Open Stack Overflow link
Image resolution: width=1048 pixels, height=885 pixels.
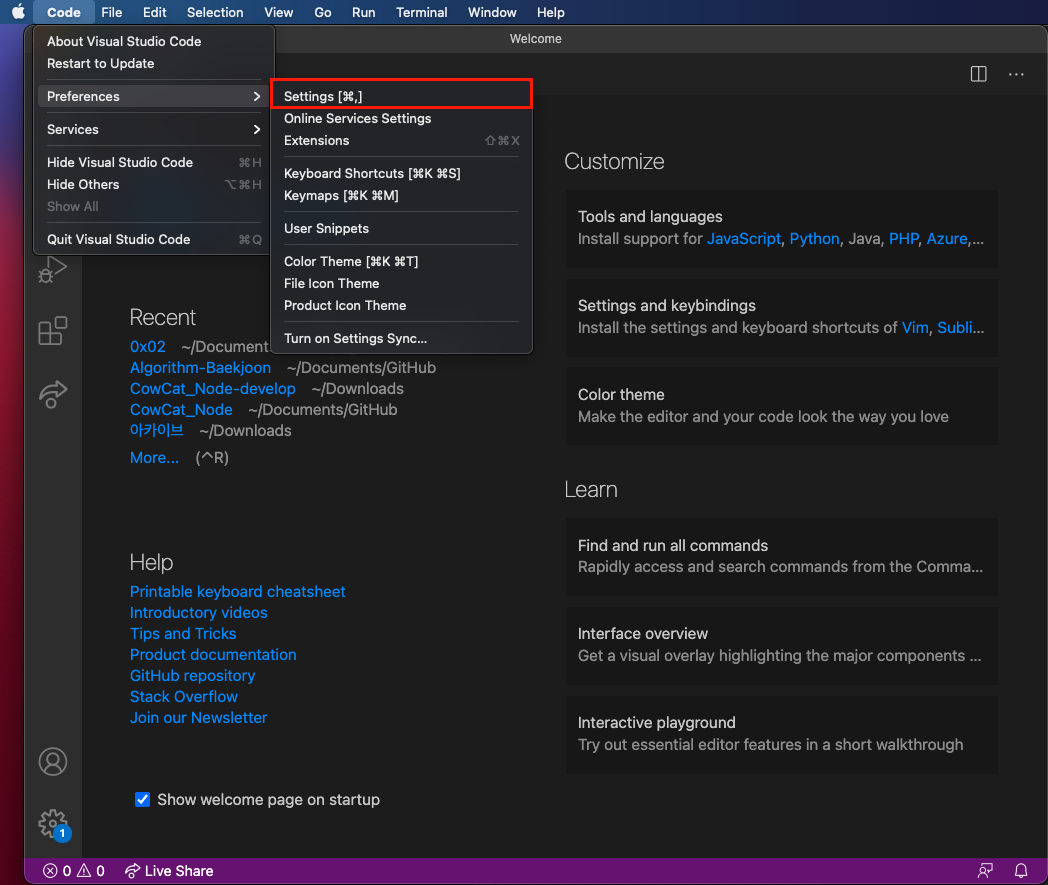pyautogui.click(x=184, y=697)
